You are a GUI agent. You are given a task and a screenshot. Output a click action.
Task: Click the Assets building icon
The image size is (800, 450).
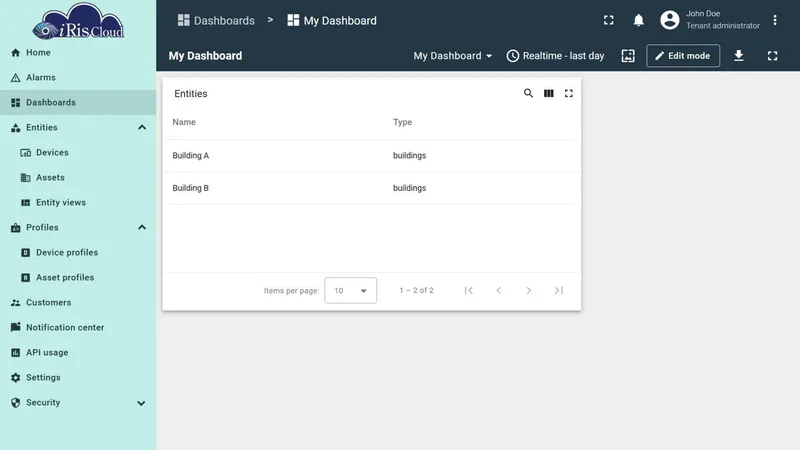pyautogui.click(x=26, y=178)
